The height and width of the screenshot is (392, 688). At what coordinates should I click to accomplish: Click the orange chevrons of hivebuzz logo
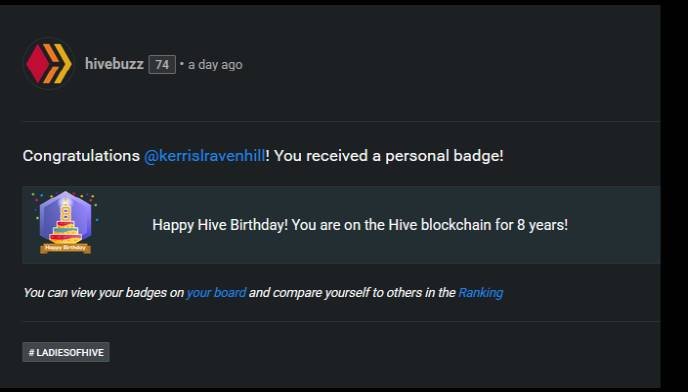[57, 64]
